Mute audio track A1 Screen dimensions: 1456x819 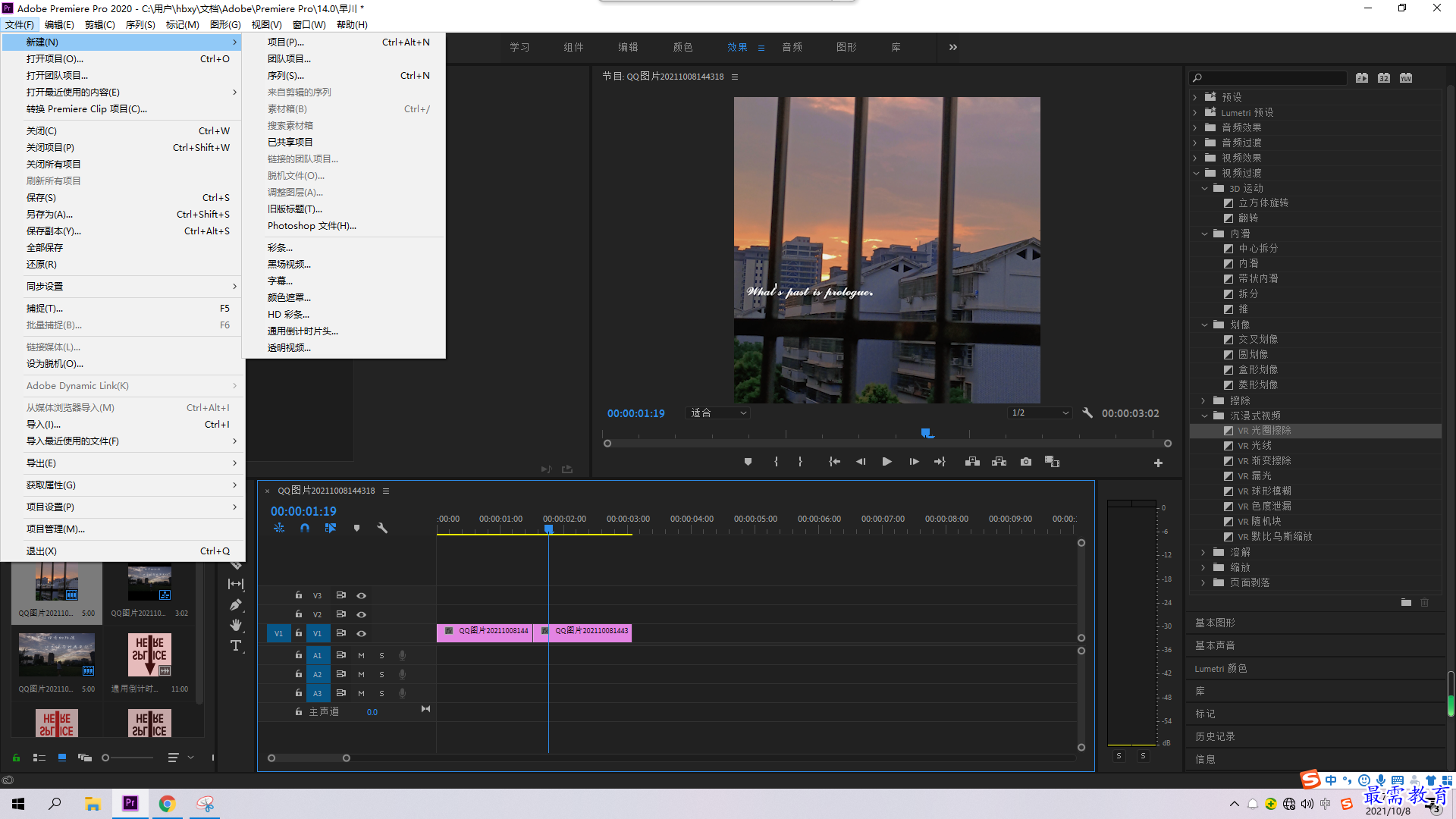(362, 655)
